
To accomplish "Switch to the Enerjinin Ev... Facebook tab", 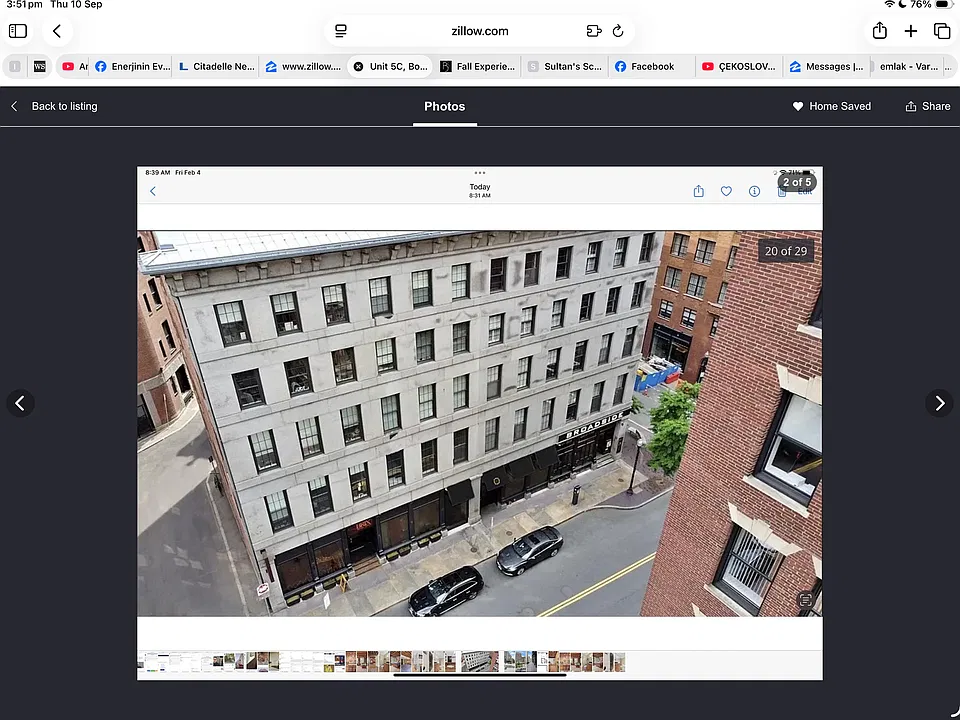I will 132,66.
